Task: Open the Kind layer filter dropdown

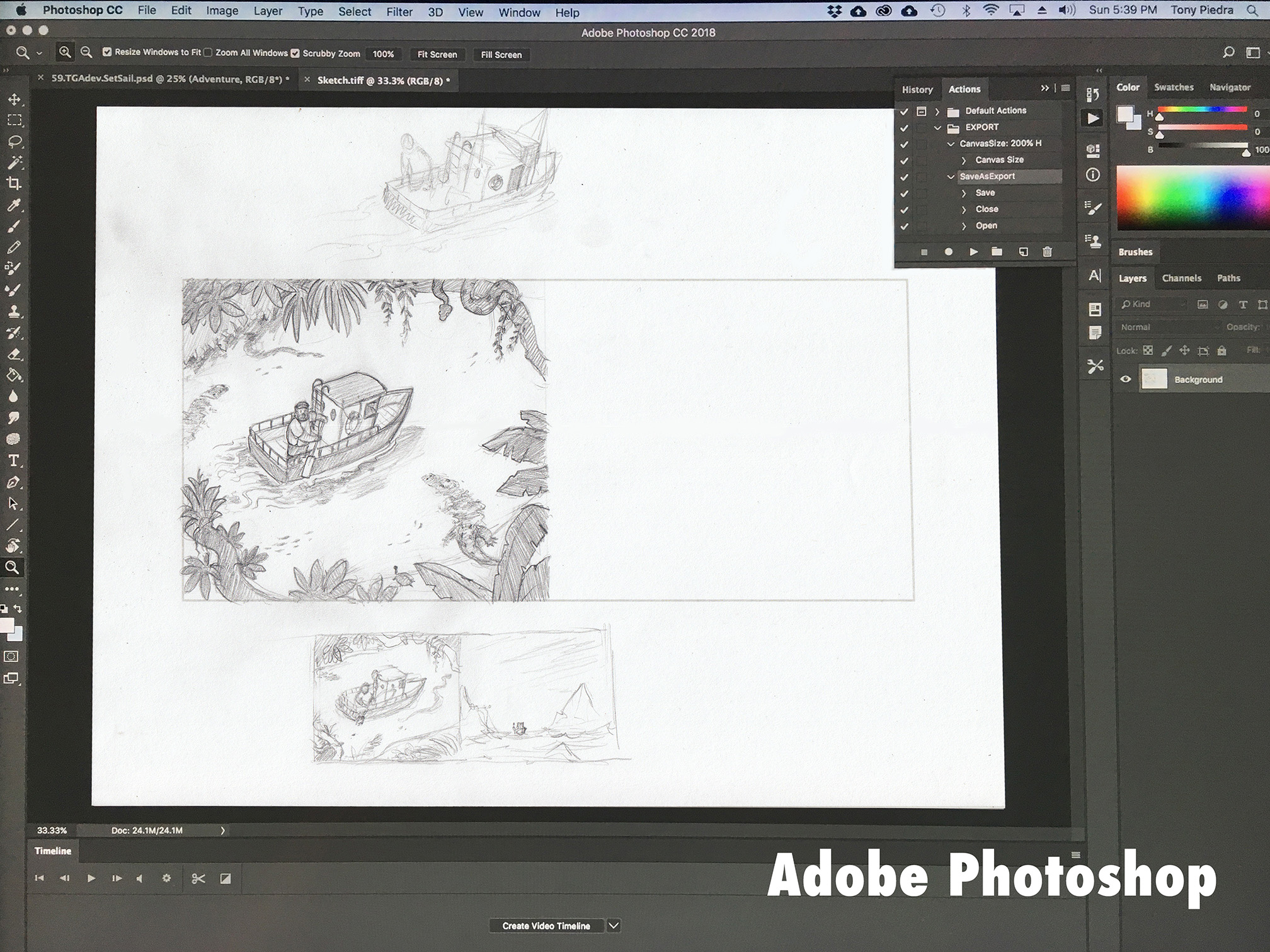Action: coord(1152,304)
